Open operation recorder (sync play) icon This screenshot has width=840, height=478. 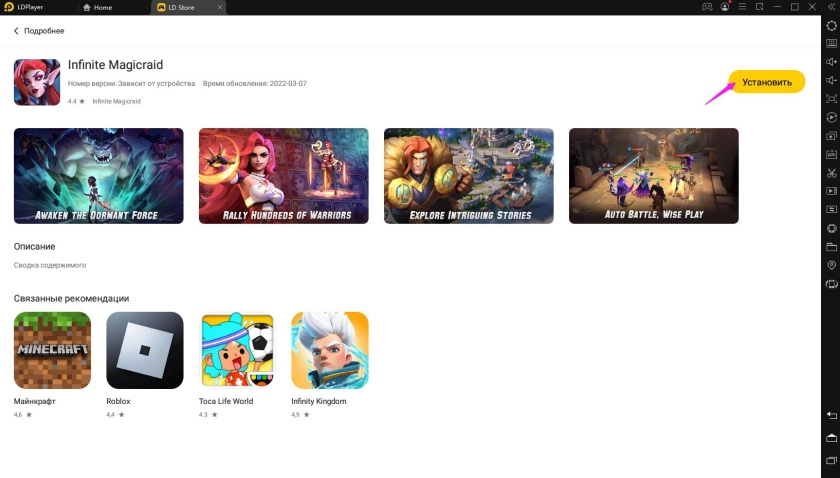[x=831, y=117]
